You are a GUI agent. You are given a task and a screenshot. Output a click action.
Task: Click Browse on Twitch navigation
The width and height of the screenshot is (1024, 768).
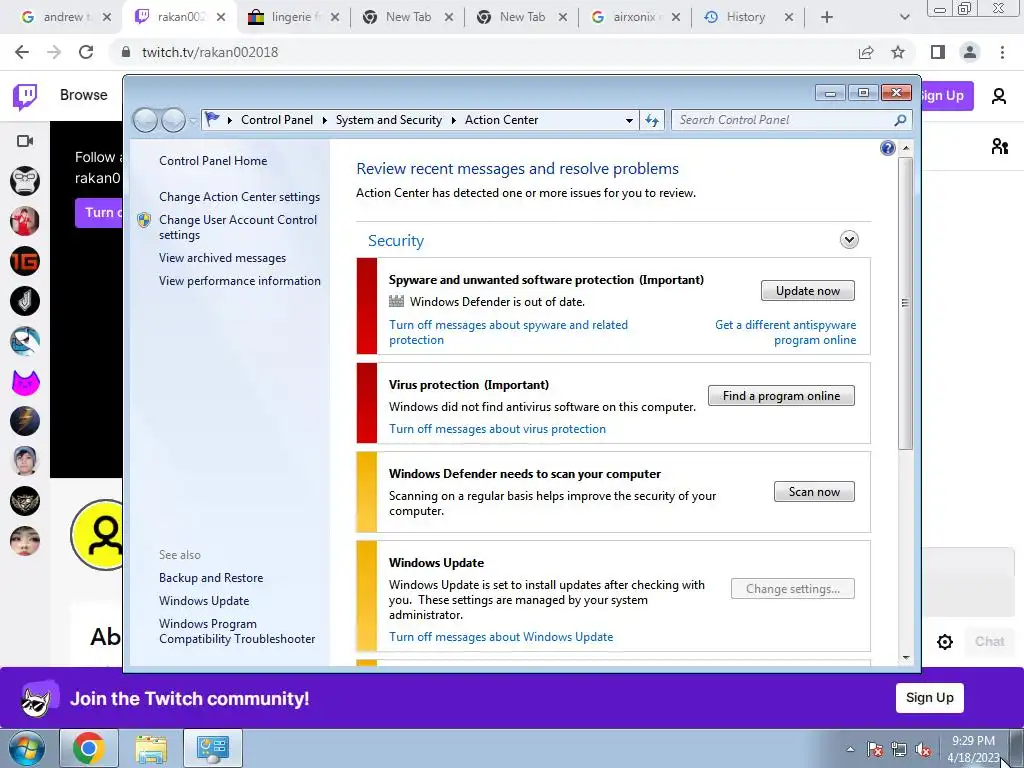point(84,95)
